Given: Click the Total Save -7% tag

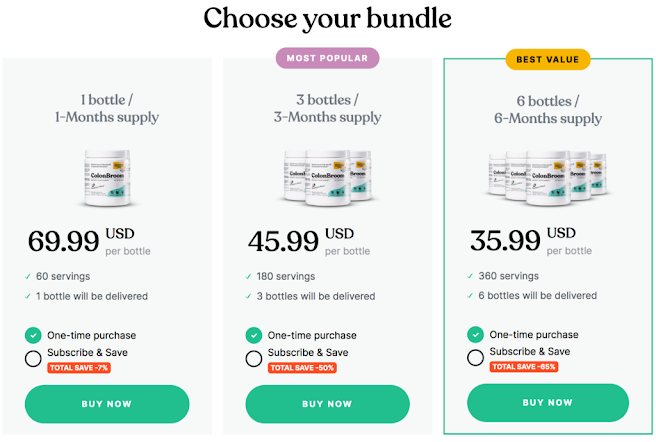Looking at the screenshot, I should (78, 368).
